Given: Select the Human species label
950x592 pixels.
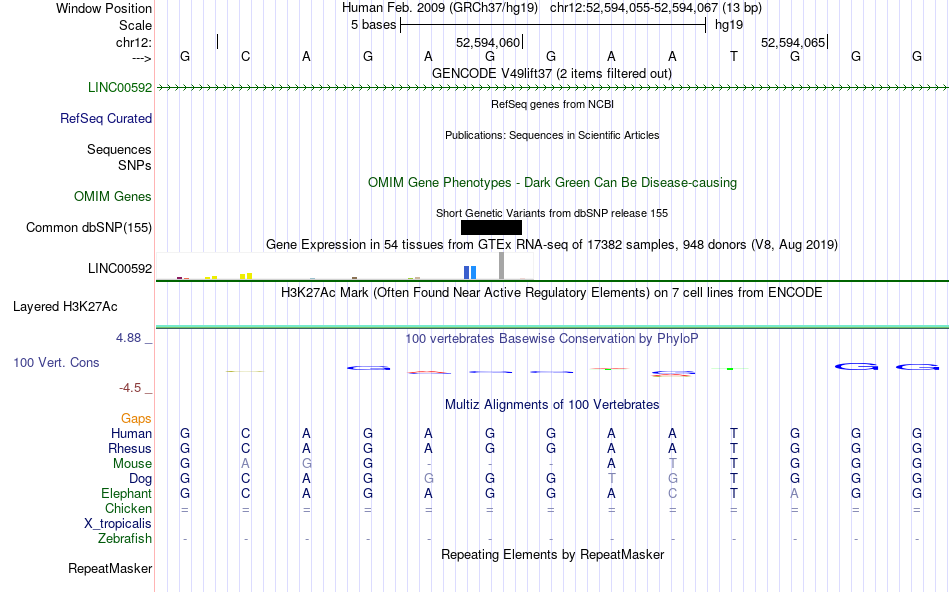Looking at the screenshot, I should (x=131, y=433).
